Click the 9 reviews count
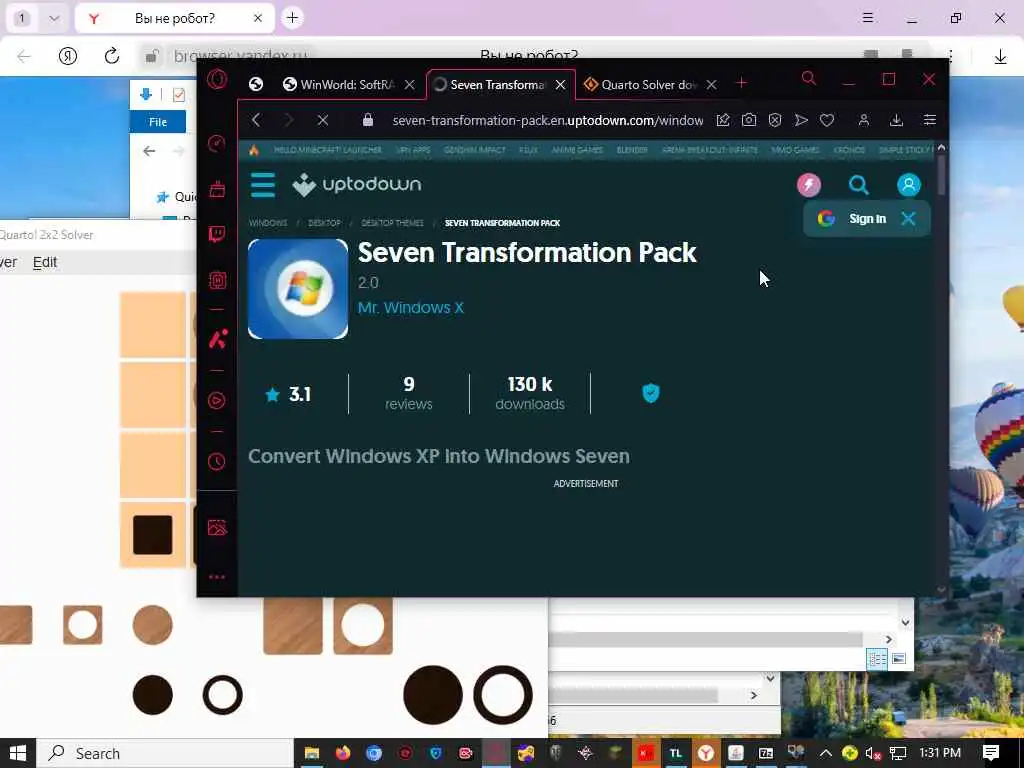 pyautogui.click(x=409, y=393)
